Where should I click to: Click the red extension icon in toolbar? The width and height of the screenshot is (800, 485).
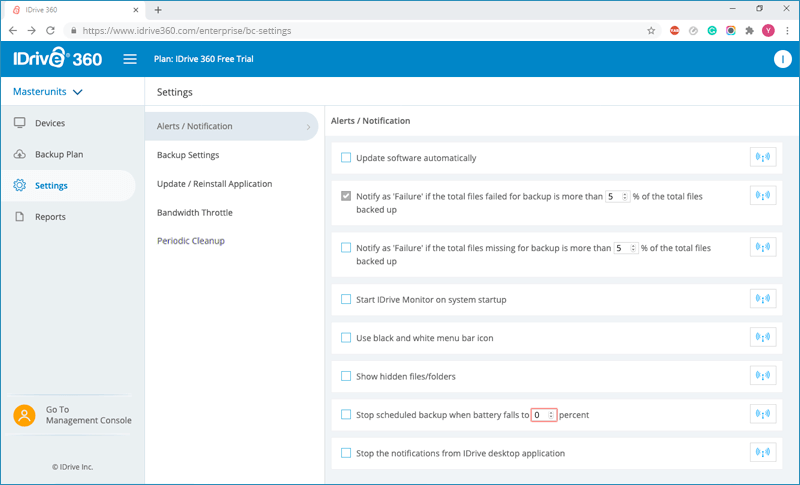point(674,31)
